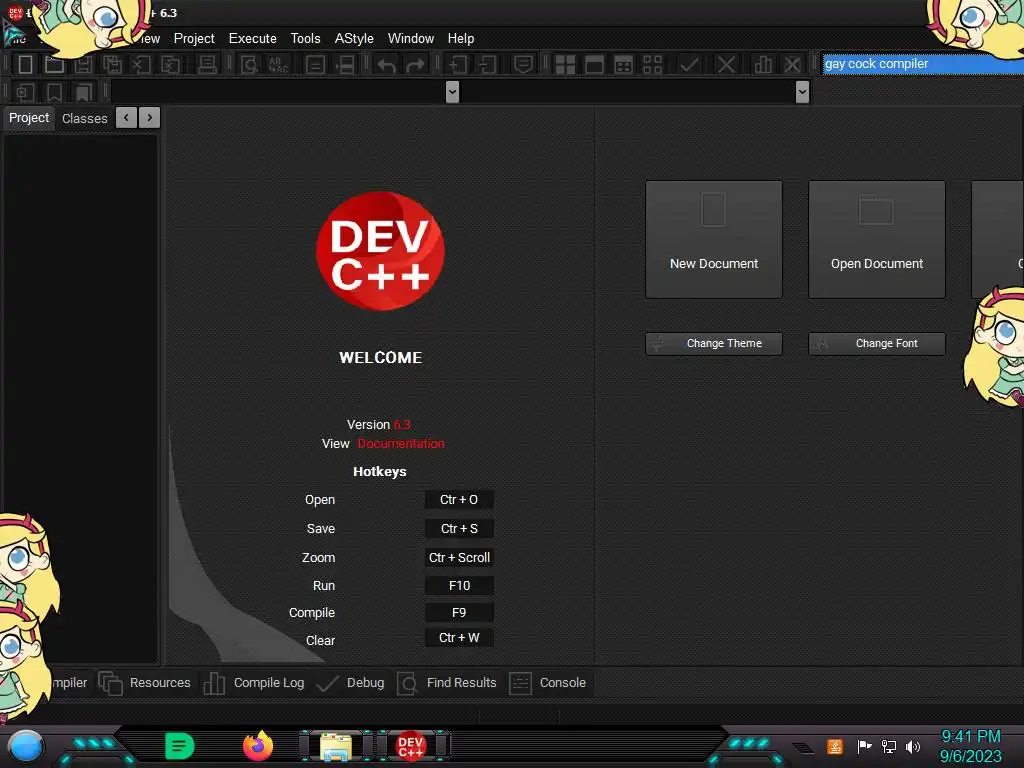The image size is (1024, 768).
Task: Click the 'F10' Run hotkey label
Action: click(459, 586)
